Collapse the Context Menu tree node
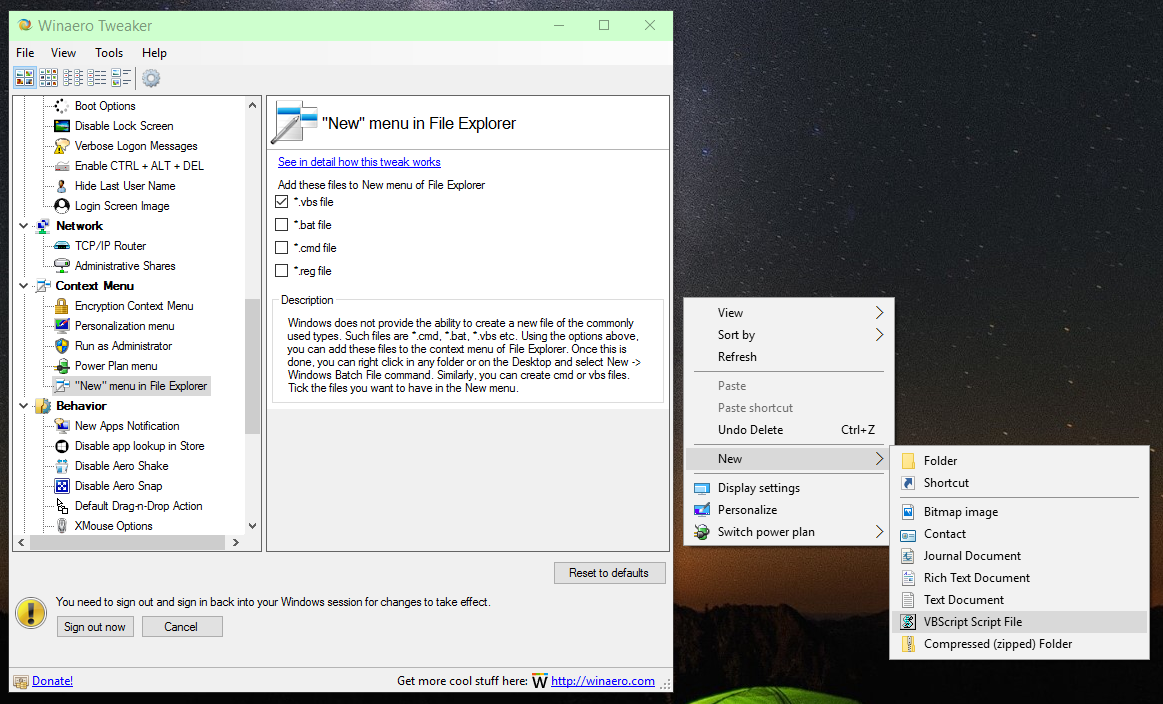 click(x=23, y=286)
